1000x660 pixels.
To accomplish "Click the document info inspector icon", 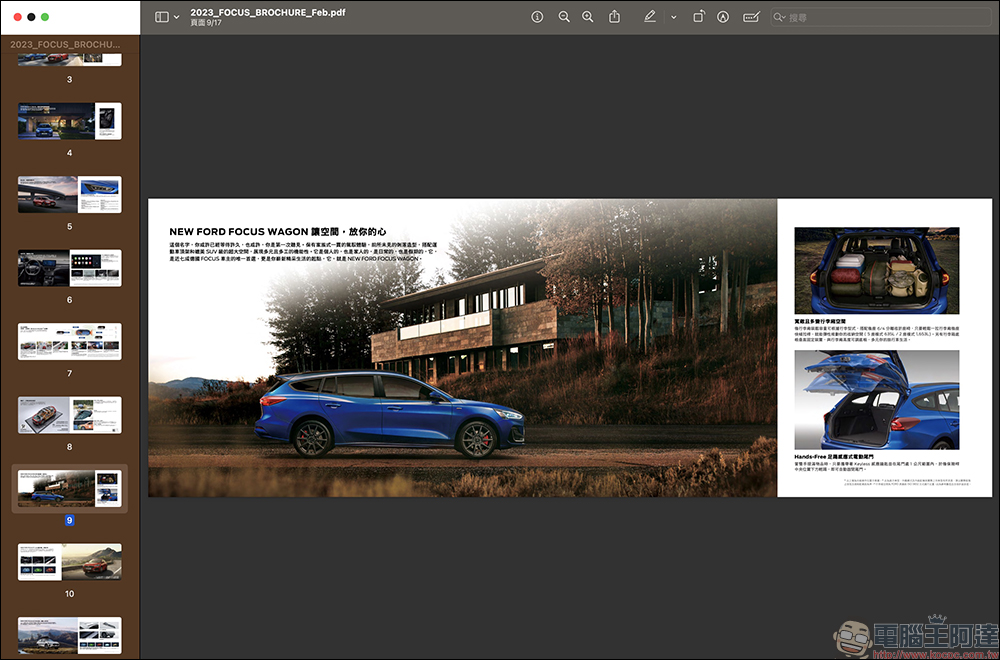I will [x=537, y=17].
